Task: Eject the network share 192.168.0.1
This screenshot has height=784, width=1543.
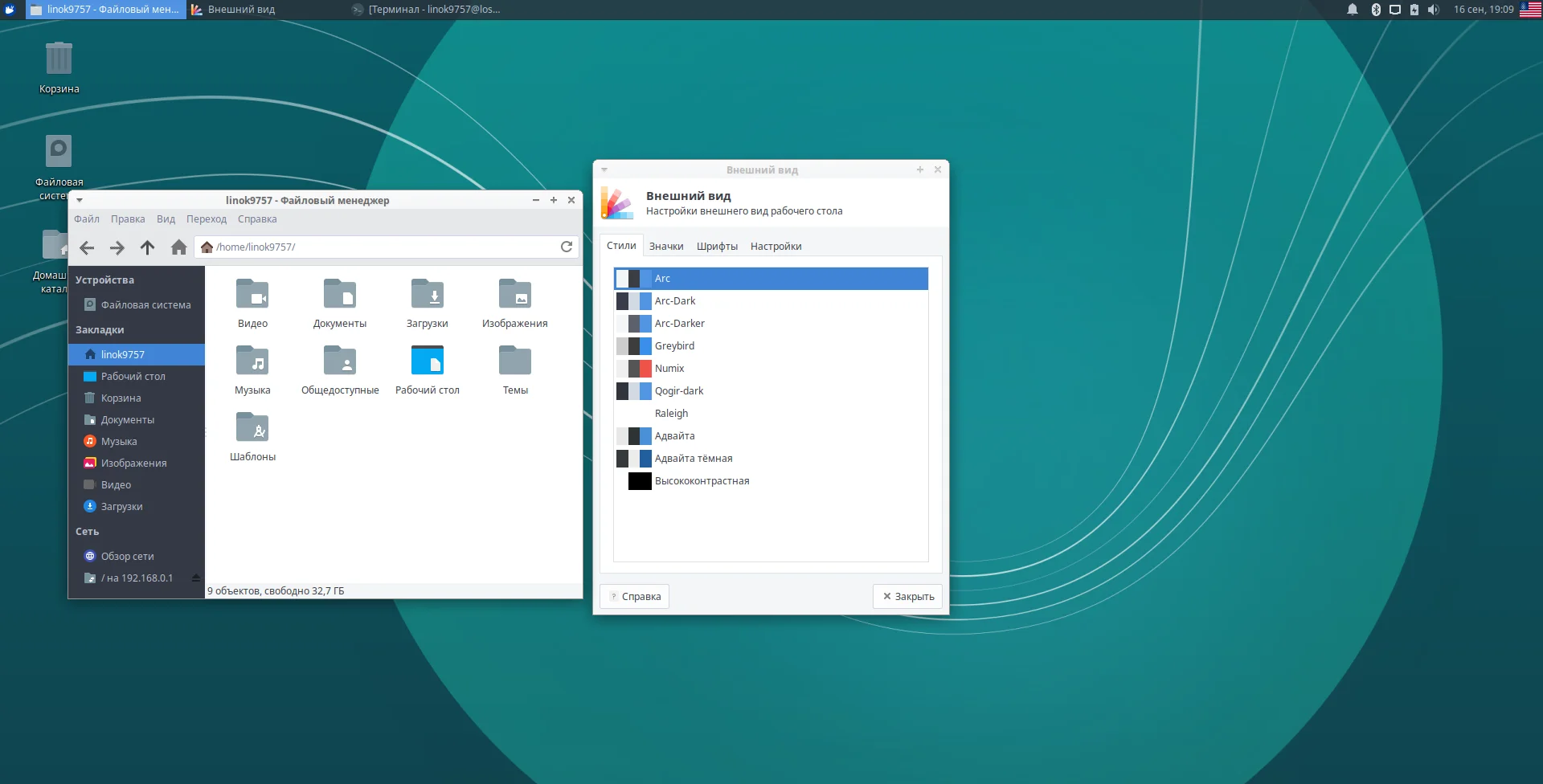Action: (196, 578)
